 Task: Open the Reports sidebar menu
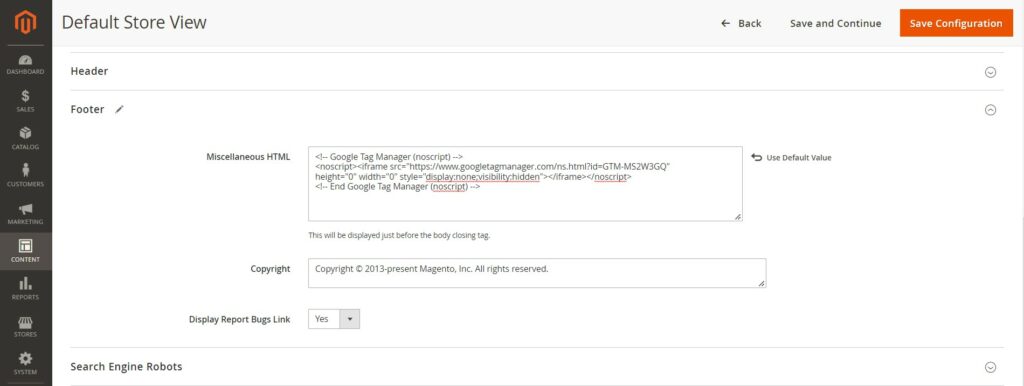[25, 289]
